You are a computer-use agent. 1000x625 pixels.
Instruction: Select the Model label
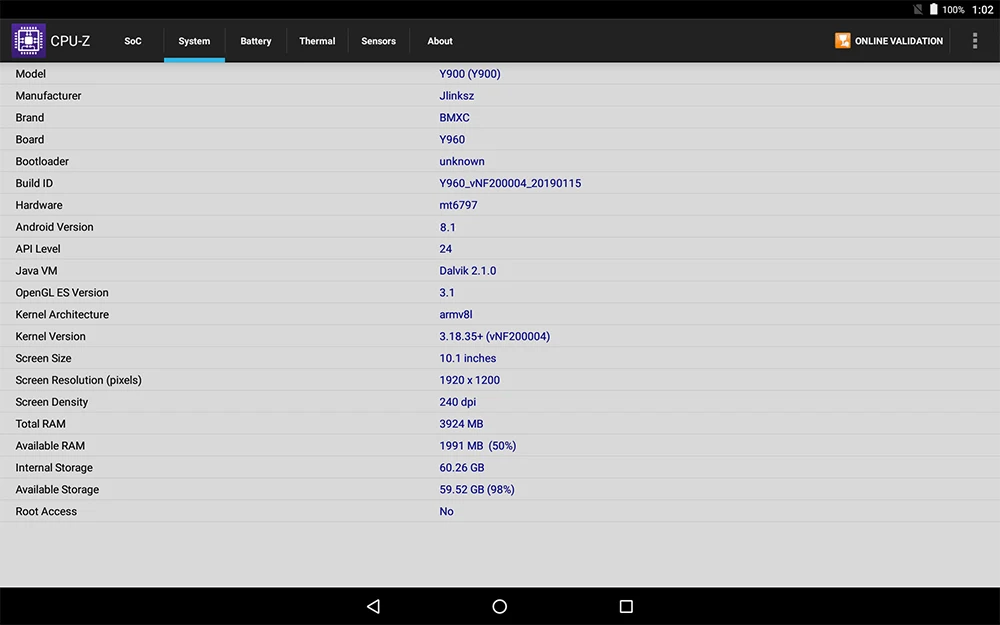coord(31,74)
